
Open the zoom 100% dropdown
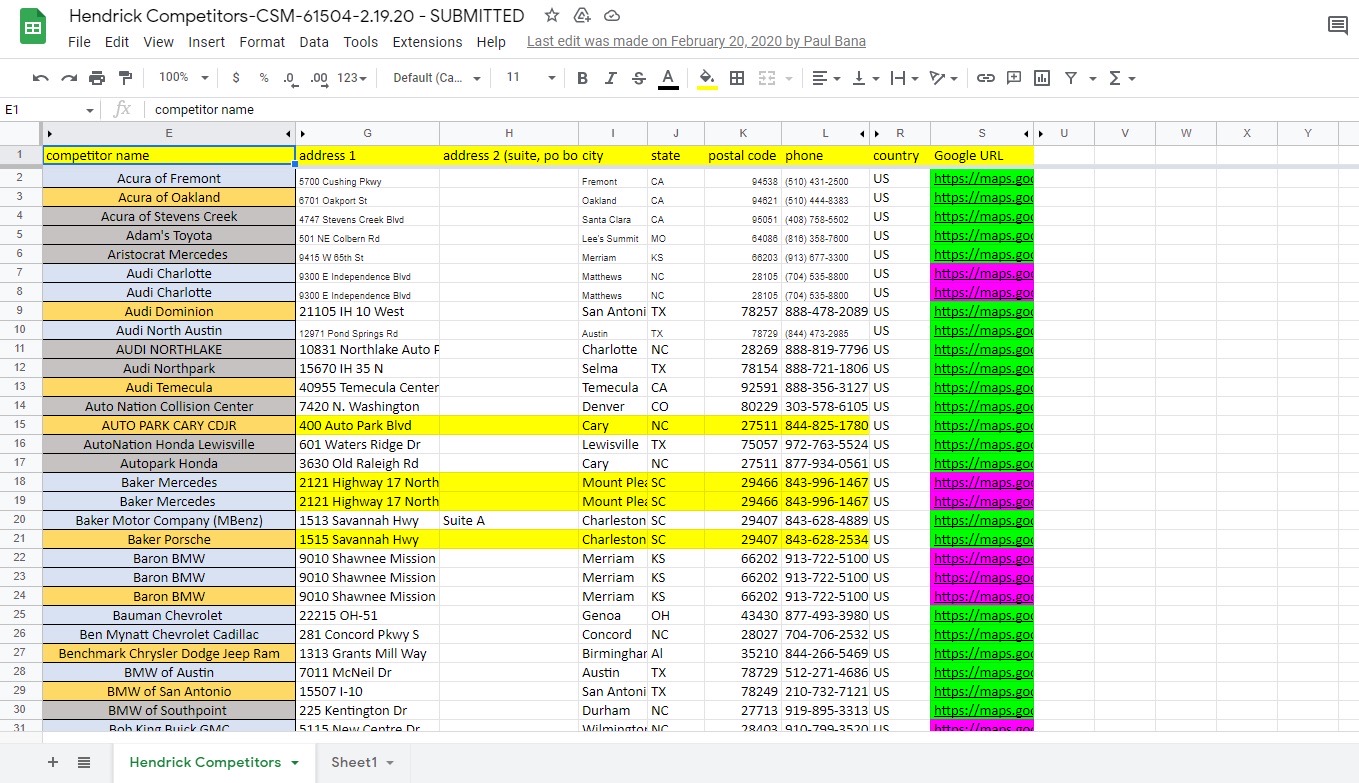[x=184, y=78]
